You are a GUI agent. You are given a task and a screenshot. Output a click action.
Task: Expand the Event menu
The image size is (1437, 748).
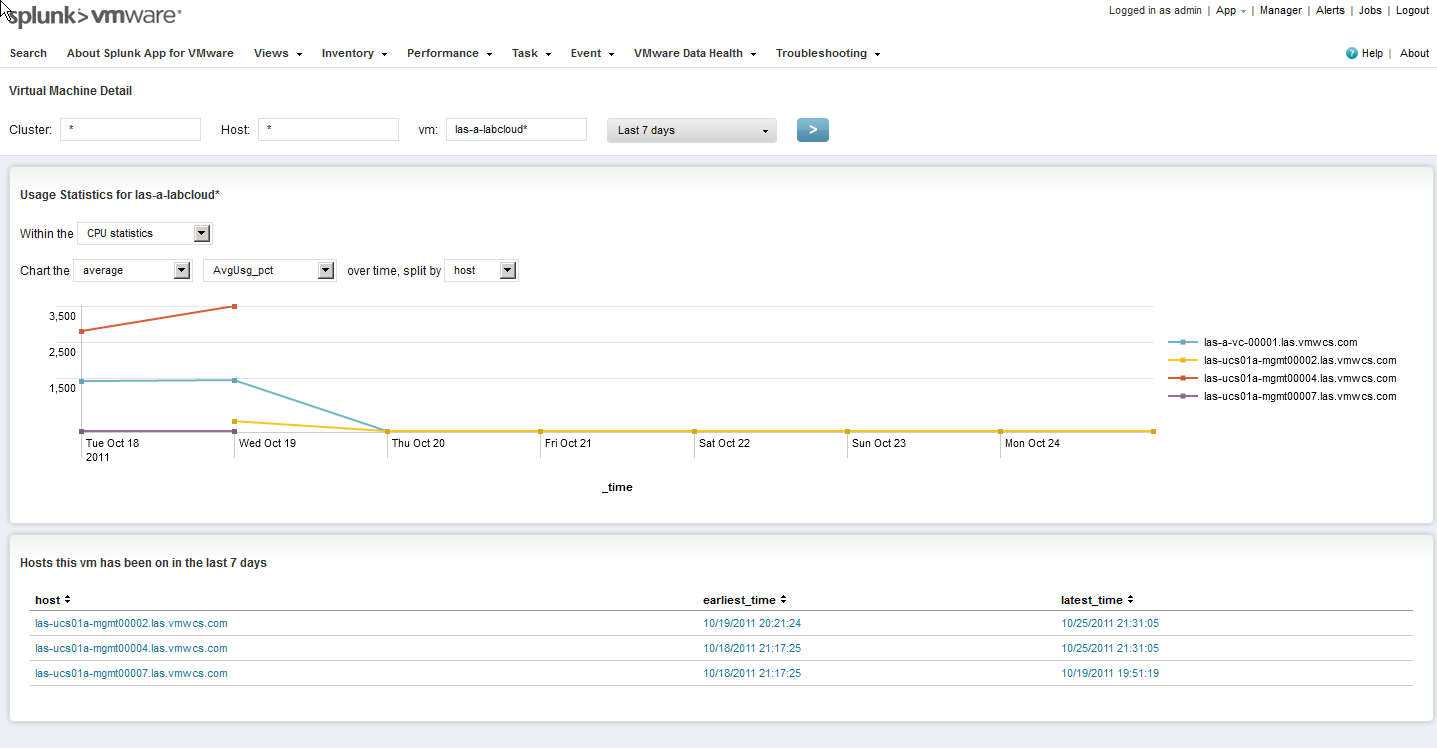point(592,53)
